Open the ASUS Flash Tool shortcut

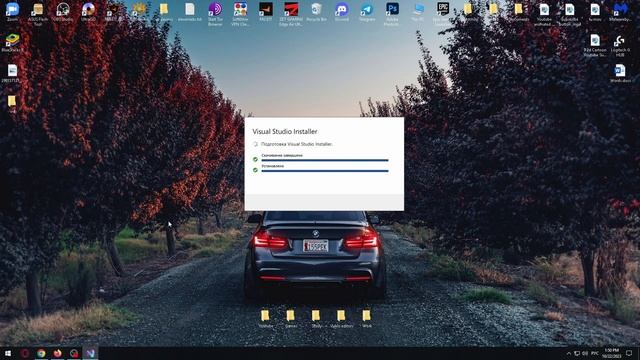[x=38, y=13]
